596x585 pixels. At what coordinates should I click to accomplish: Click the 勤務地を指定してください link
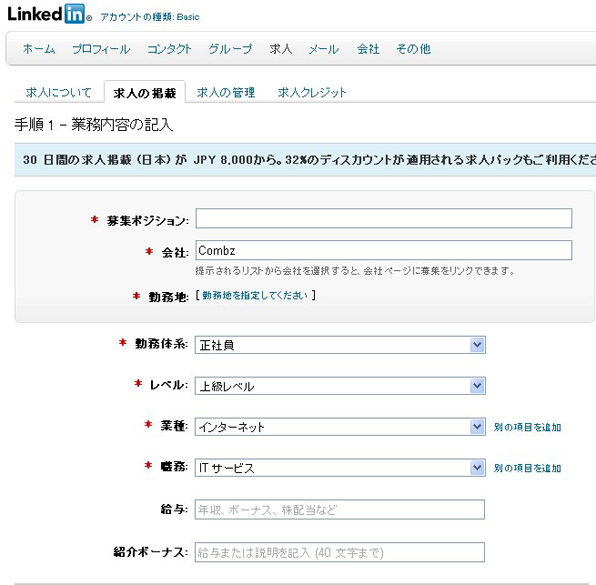(255, 295)
